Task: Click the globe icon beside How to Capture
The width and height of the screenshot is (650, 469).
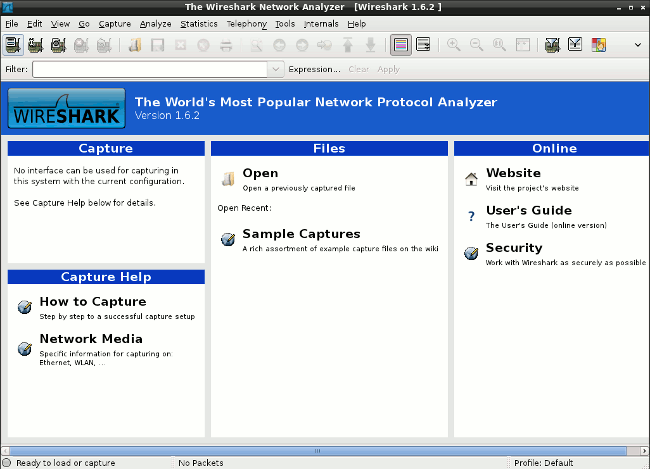Action: point(25,307)
